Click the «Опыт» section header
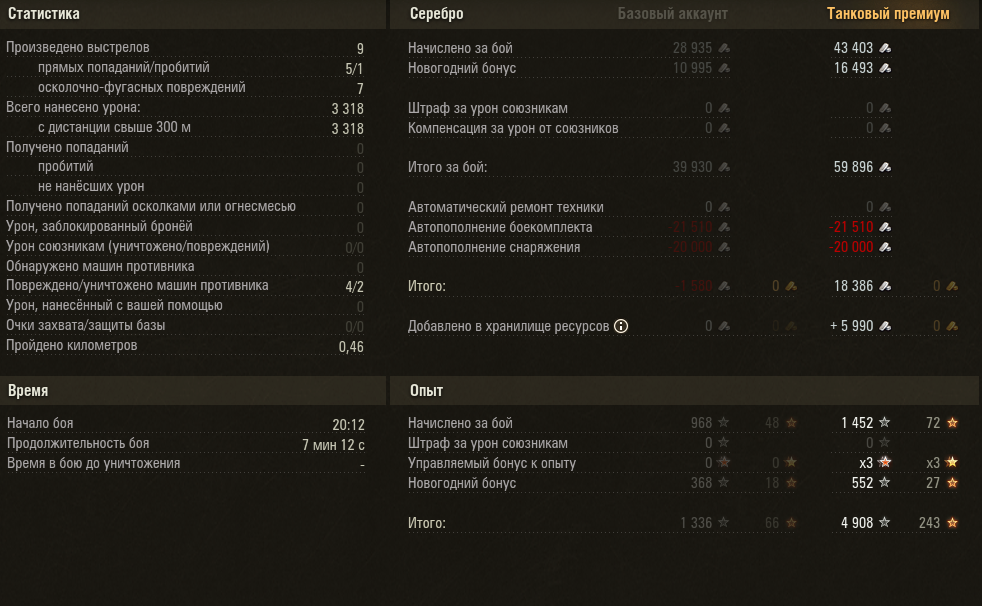982x606 pixels. [427, 390]
